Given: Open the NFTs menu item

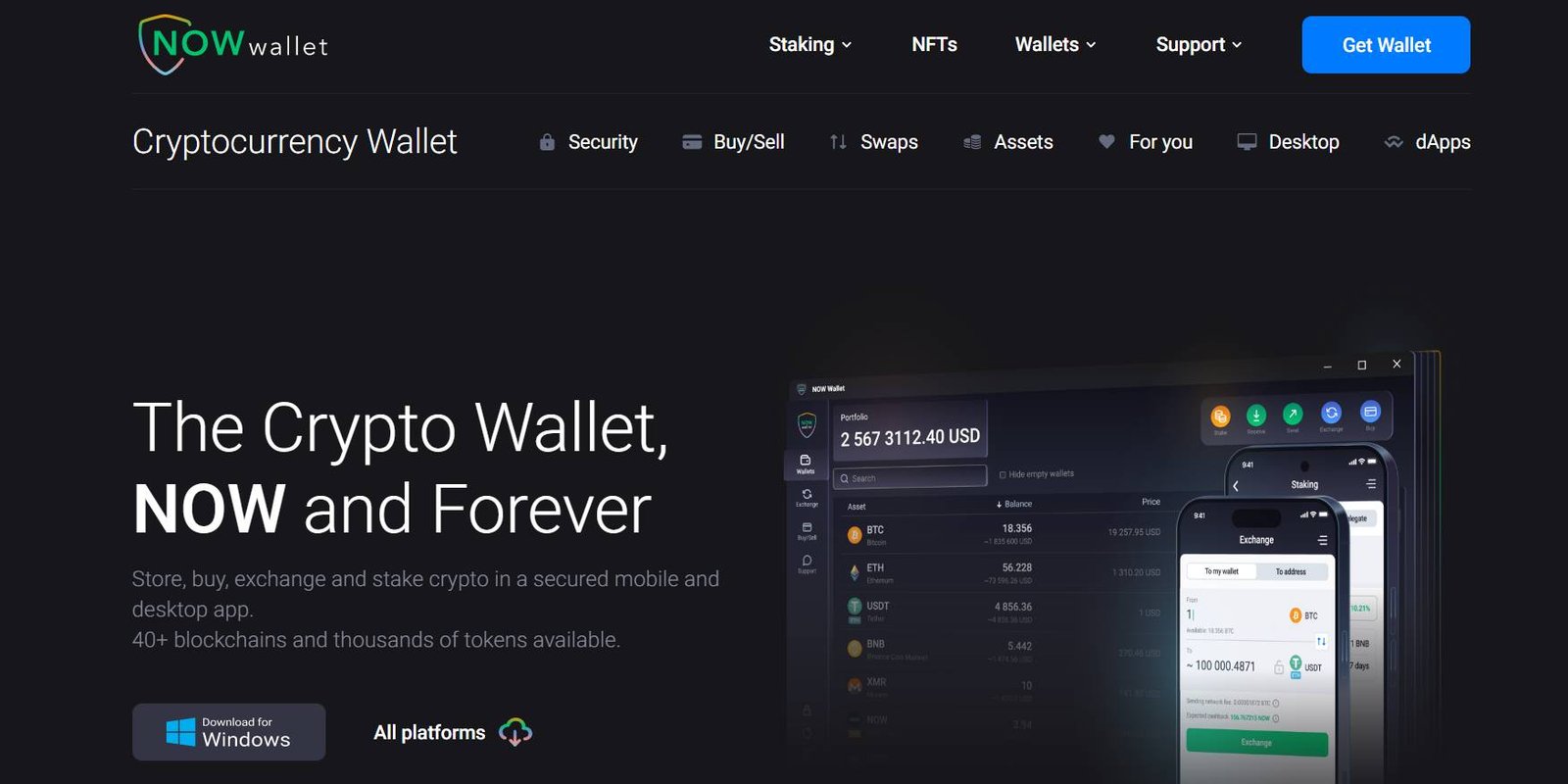Looking at the screenshot, I should [934, 44].
